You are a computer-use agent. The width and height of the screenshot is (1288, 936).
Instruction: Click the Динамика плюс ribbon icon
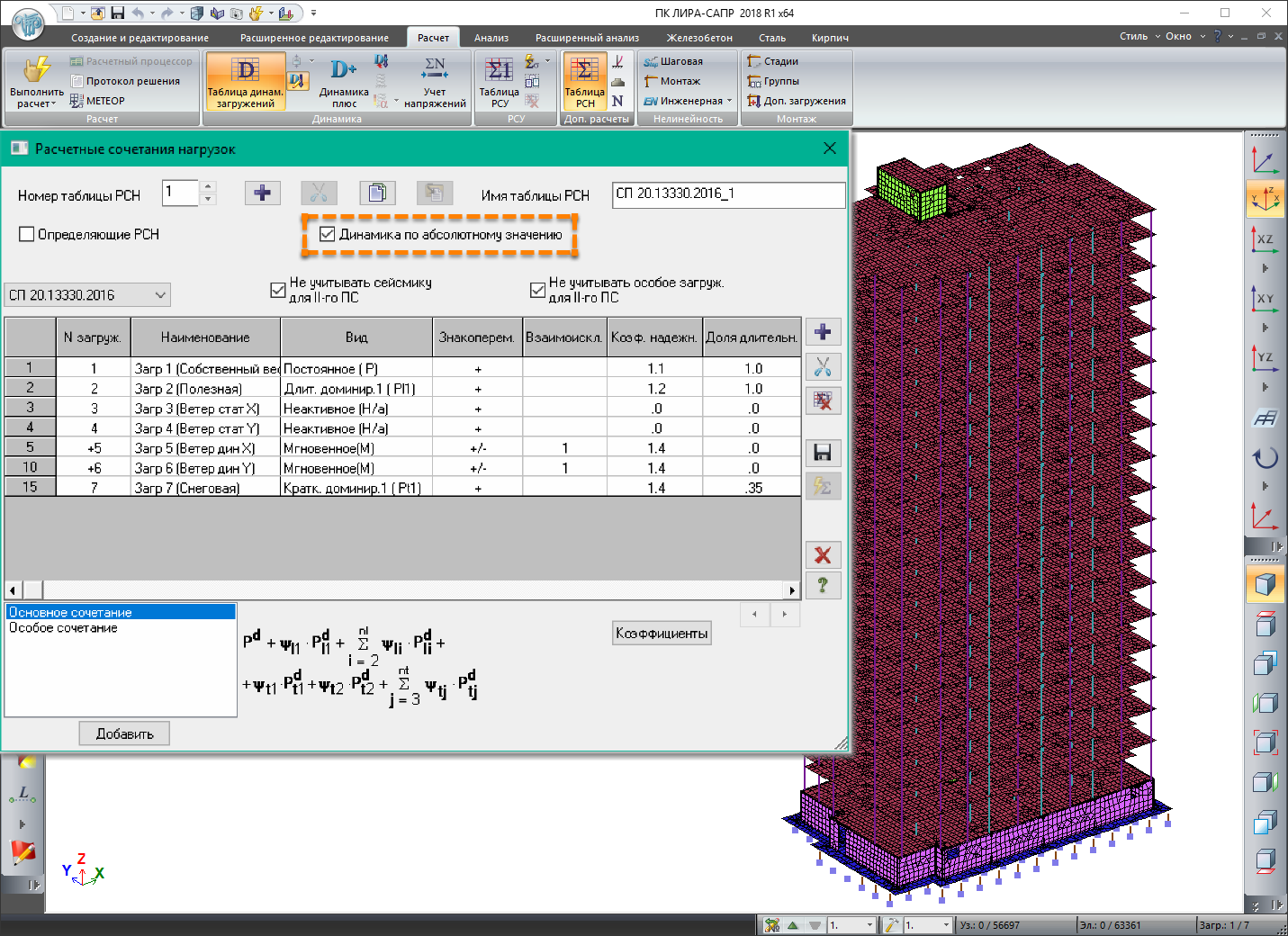coord(344,81)
